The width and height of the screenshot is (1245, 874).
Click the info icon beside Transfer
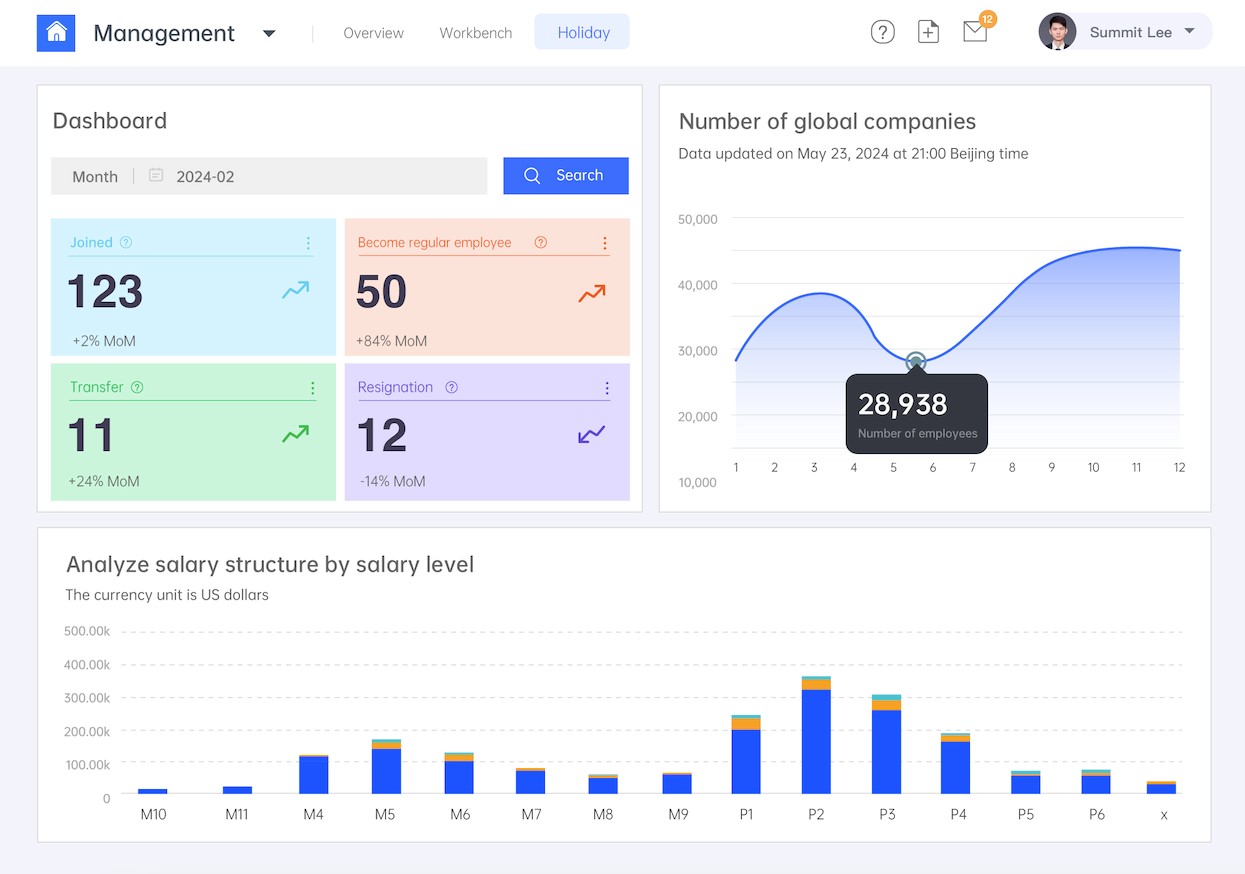point(137,387)
